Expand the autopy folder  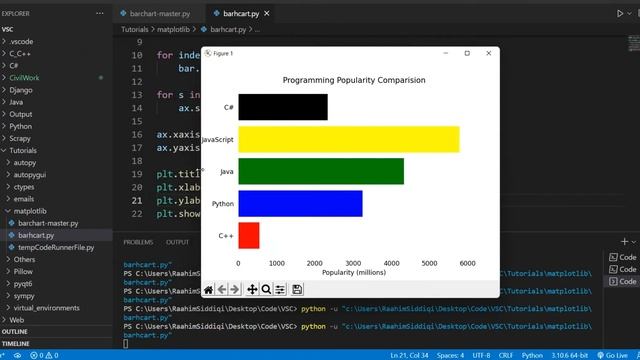(x=56, y=162)
